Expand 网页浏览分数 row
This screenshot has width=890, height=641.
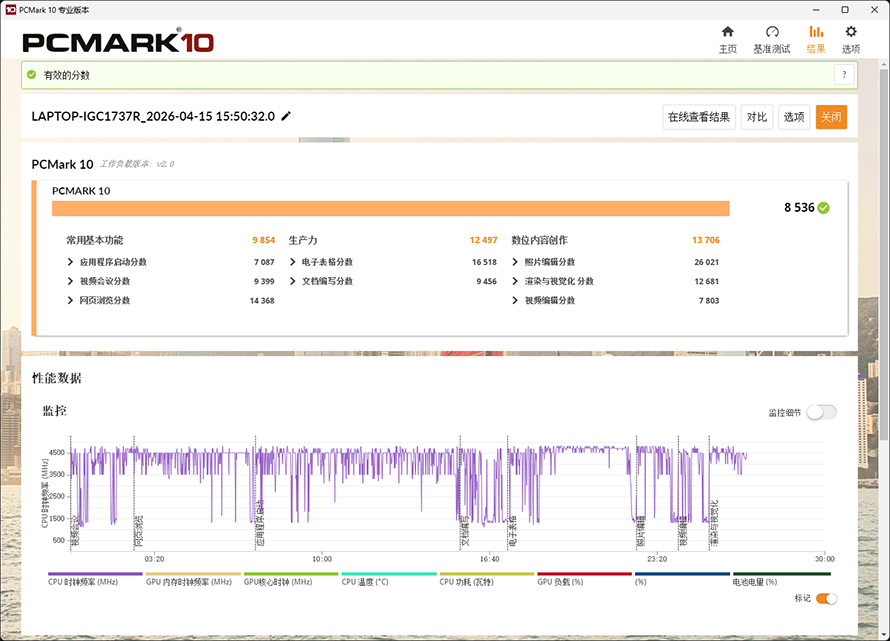tap(70, 300)
